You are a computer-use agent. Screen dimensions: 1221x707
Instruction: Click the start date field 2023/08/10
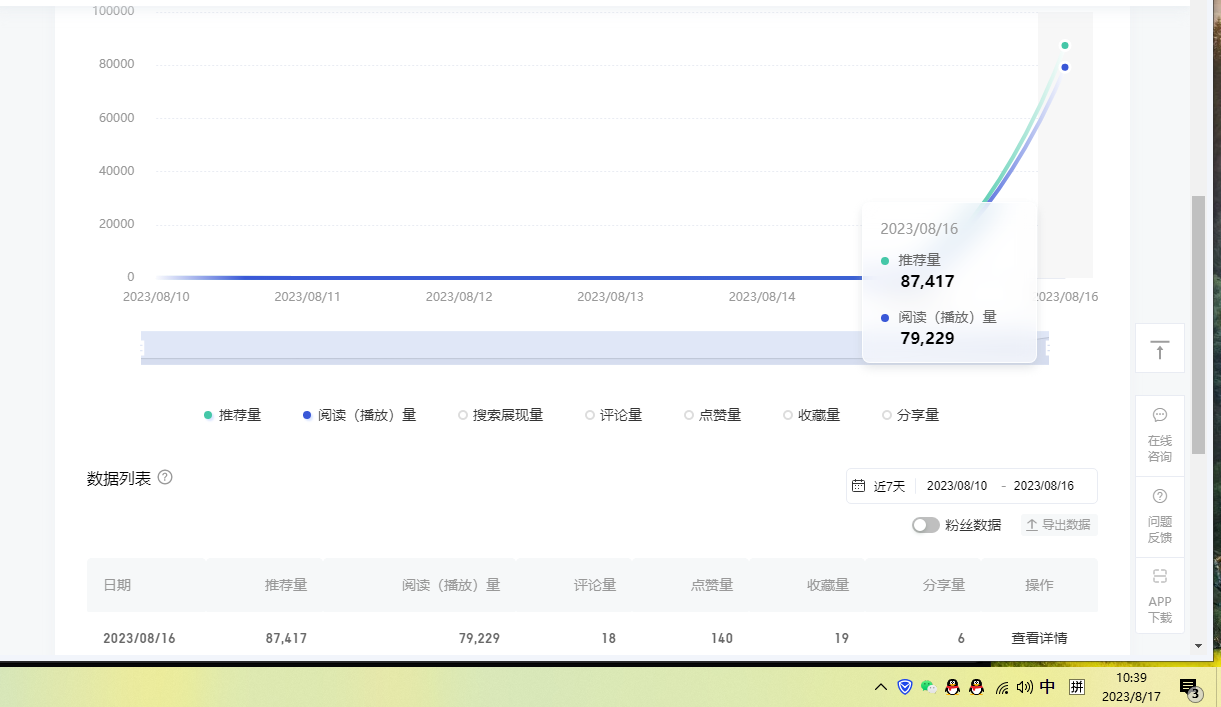pos(957,486)
